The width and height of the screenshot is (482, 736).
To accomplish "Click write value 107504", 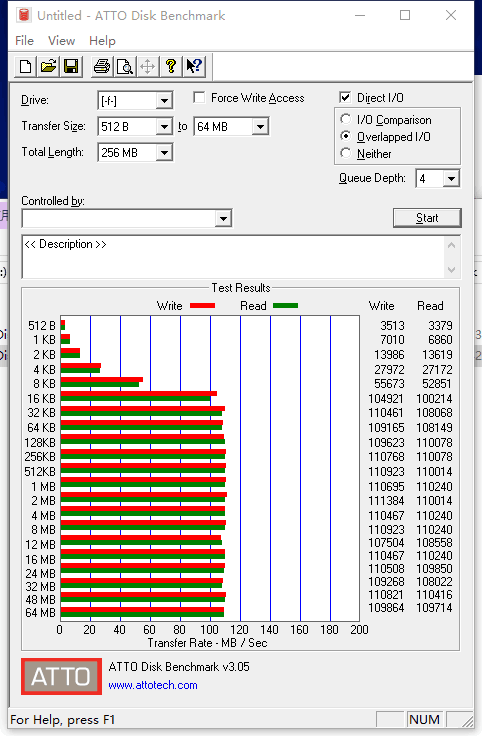I will tap(386, 543).
